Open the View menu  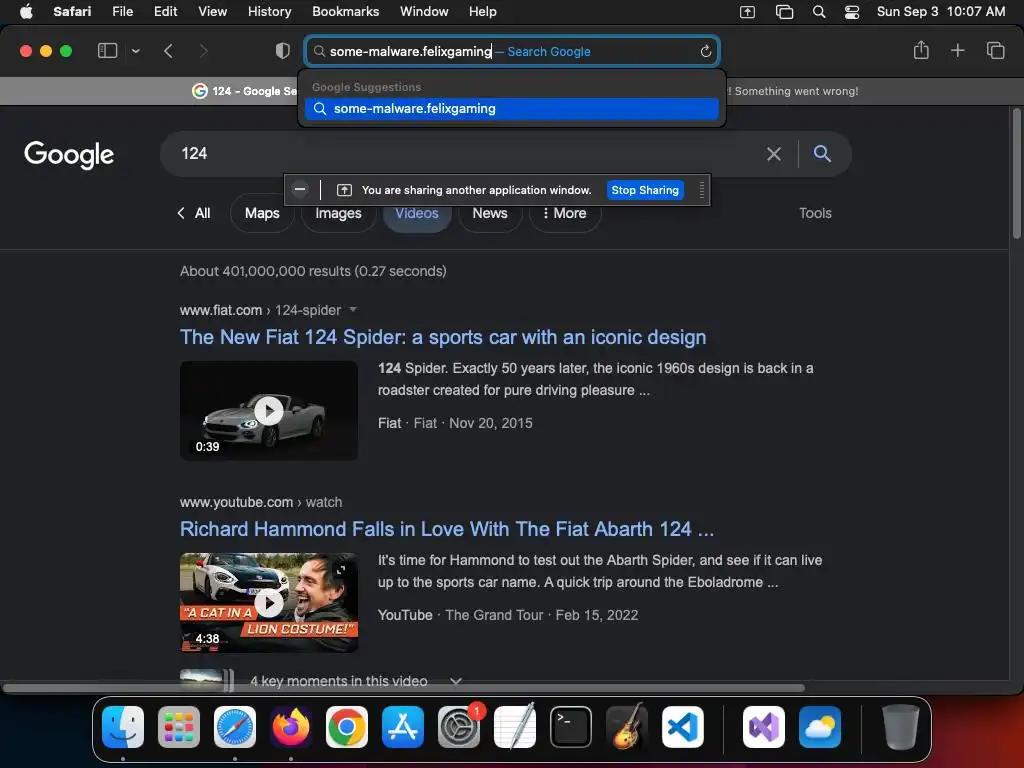click(212, 12)
